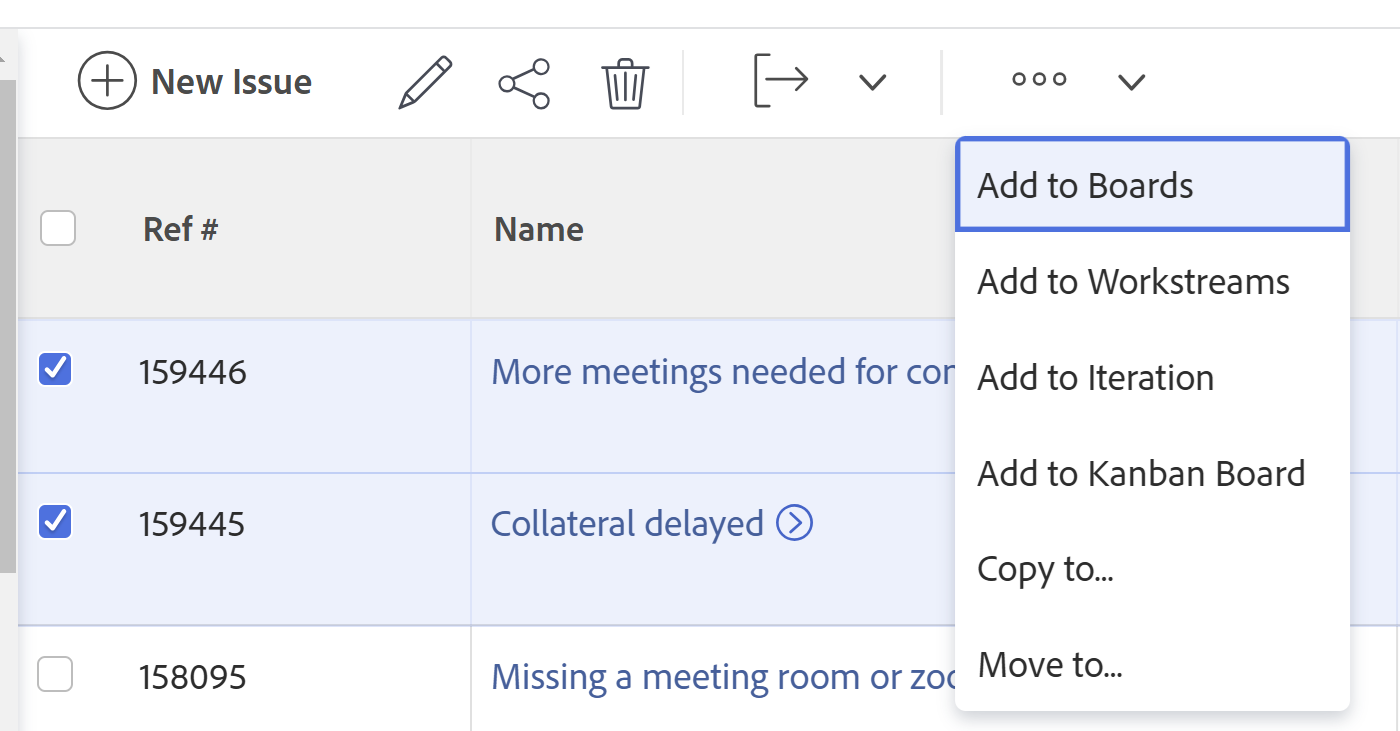Collapse the More options dropdown chevron
This screenshot has width=1400, height=731.
click(x=1131, y=82)
